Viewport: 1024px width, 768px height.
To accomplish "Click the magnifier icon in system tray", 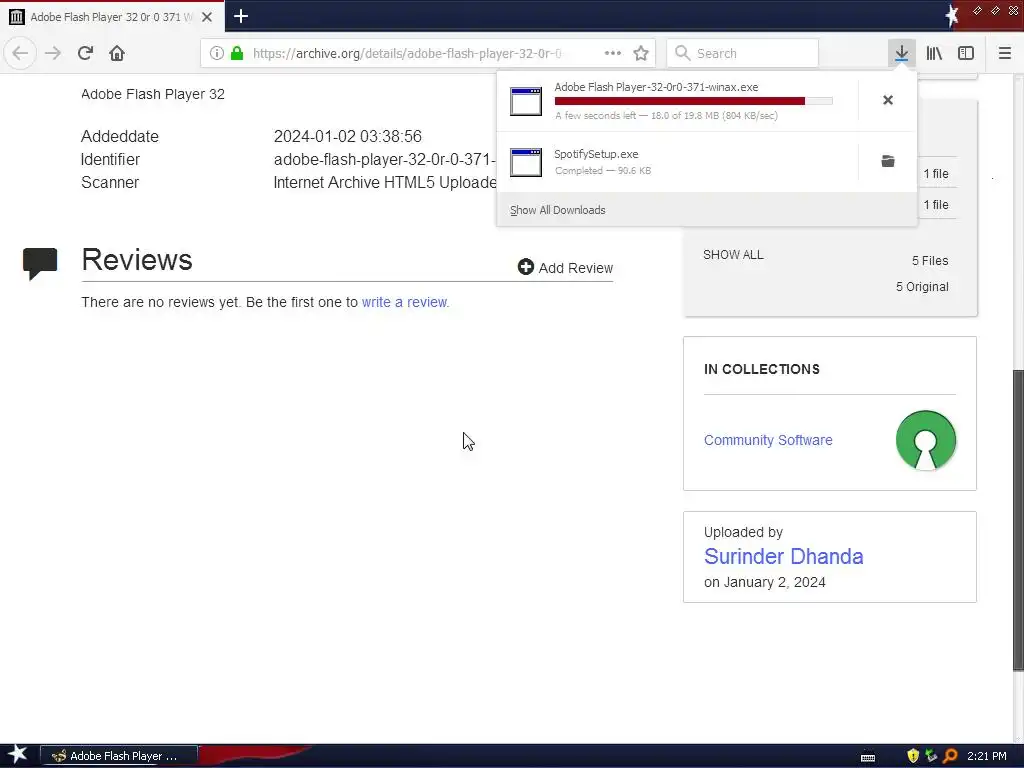I will (950, 756).
